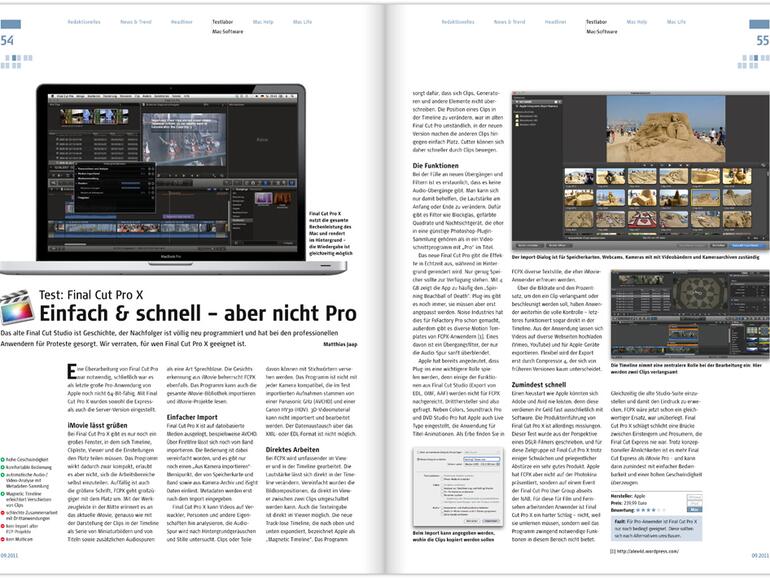Click headline 'Einfach & schnell – aber nicht Pro'
Image resolution: width=770 pixels, height=578 pixels.
[198, 313]
